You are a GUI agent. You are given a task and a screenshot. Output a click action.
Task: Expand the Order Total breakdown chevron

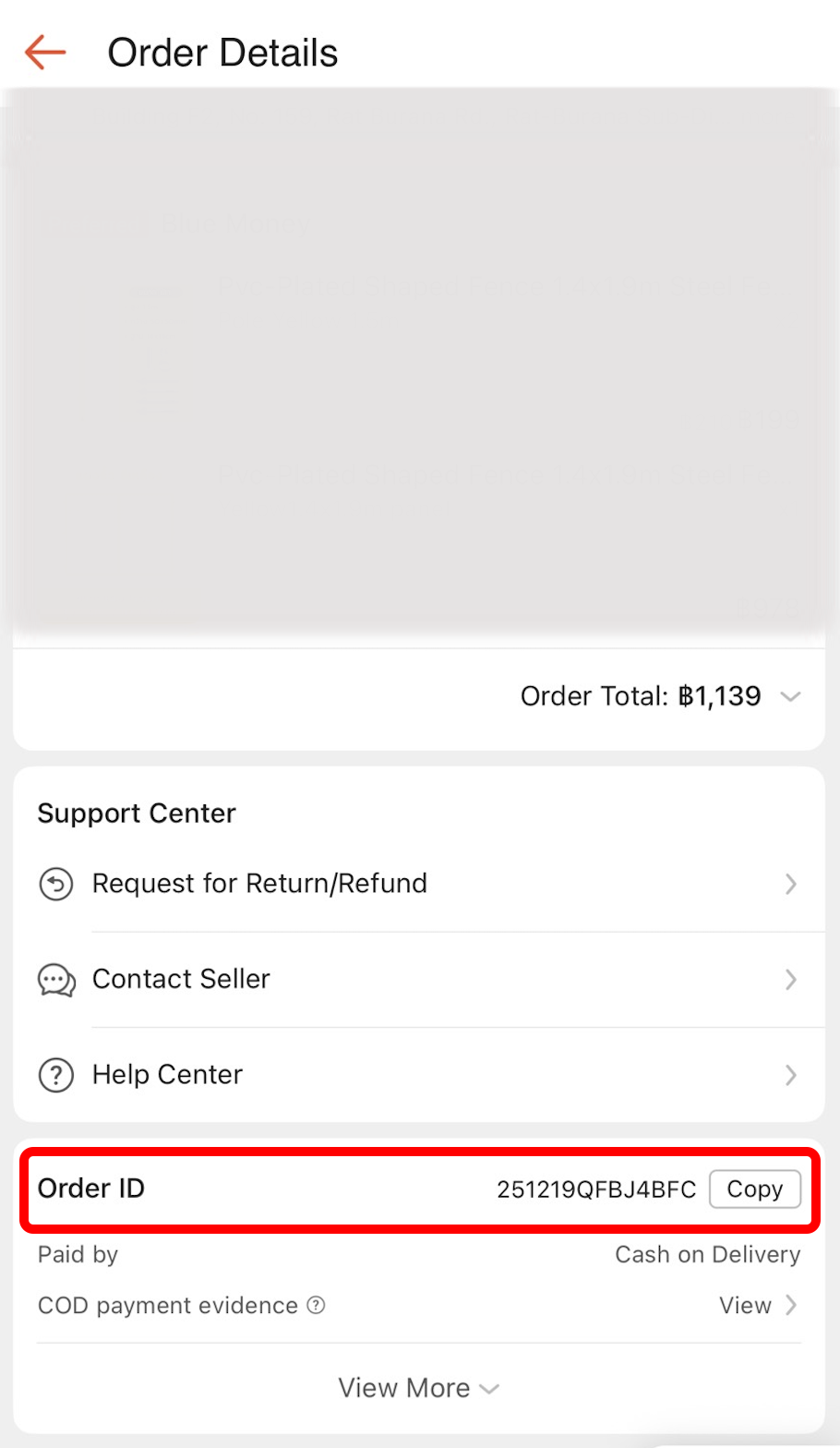click(x=790, y=696)
